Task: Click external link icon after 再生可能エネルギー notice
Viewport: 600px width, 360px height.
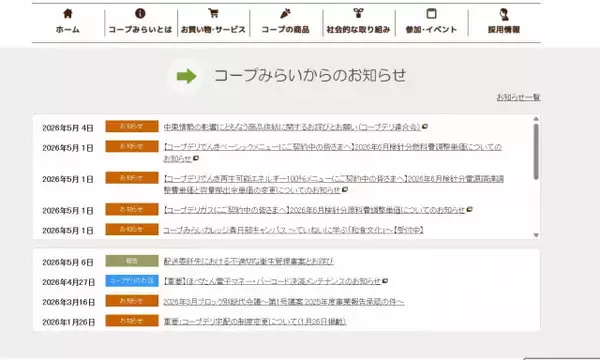Action: point(345,189)
